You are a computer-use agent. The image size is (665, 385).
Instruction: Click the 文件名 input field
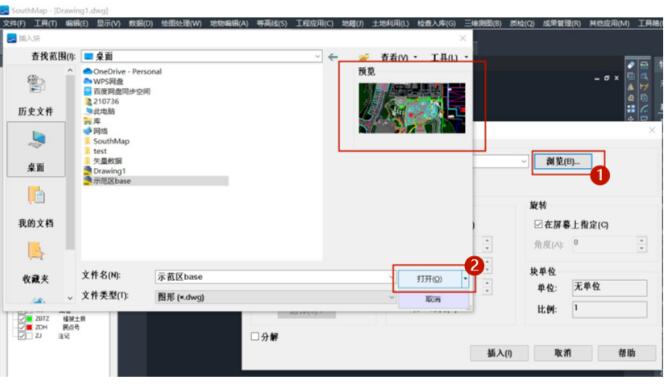point(274,277)
